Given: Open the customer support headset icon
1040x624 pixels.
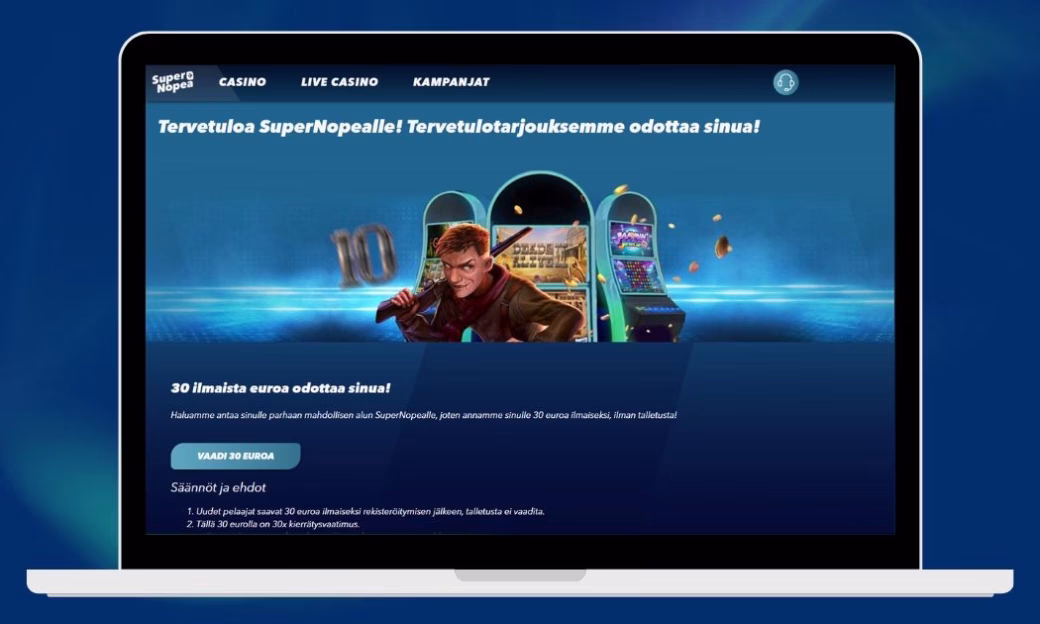Looking at the screenshot, I should pos(785,82).
